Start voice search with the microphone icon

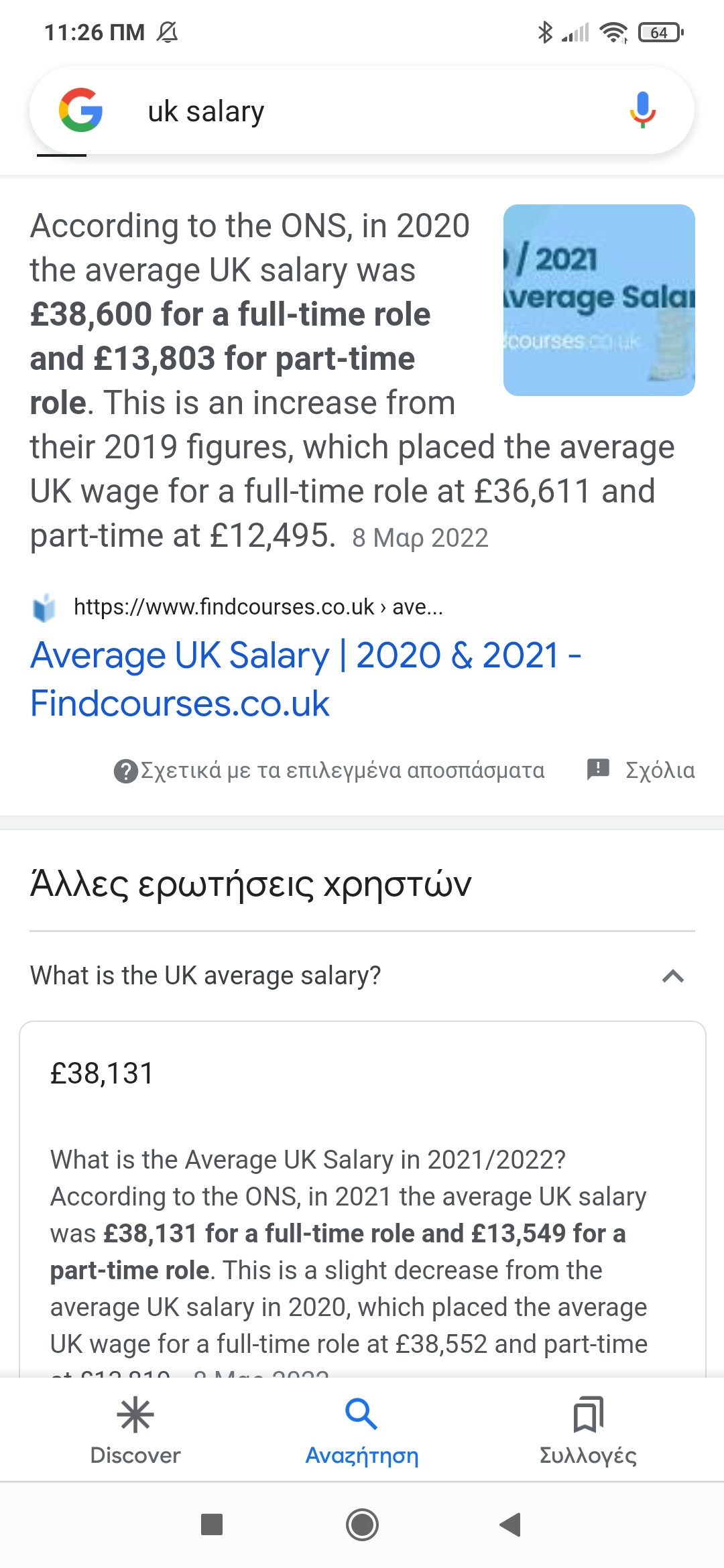pos(642,110)
